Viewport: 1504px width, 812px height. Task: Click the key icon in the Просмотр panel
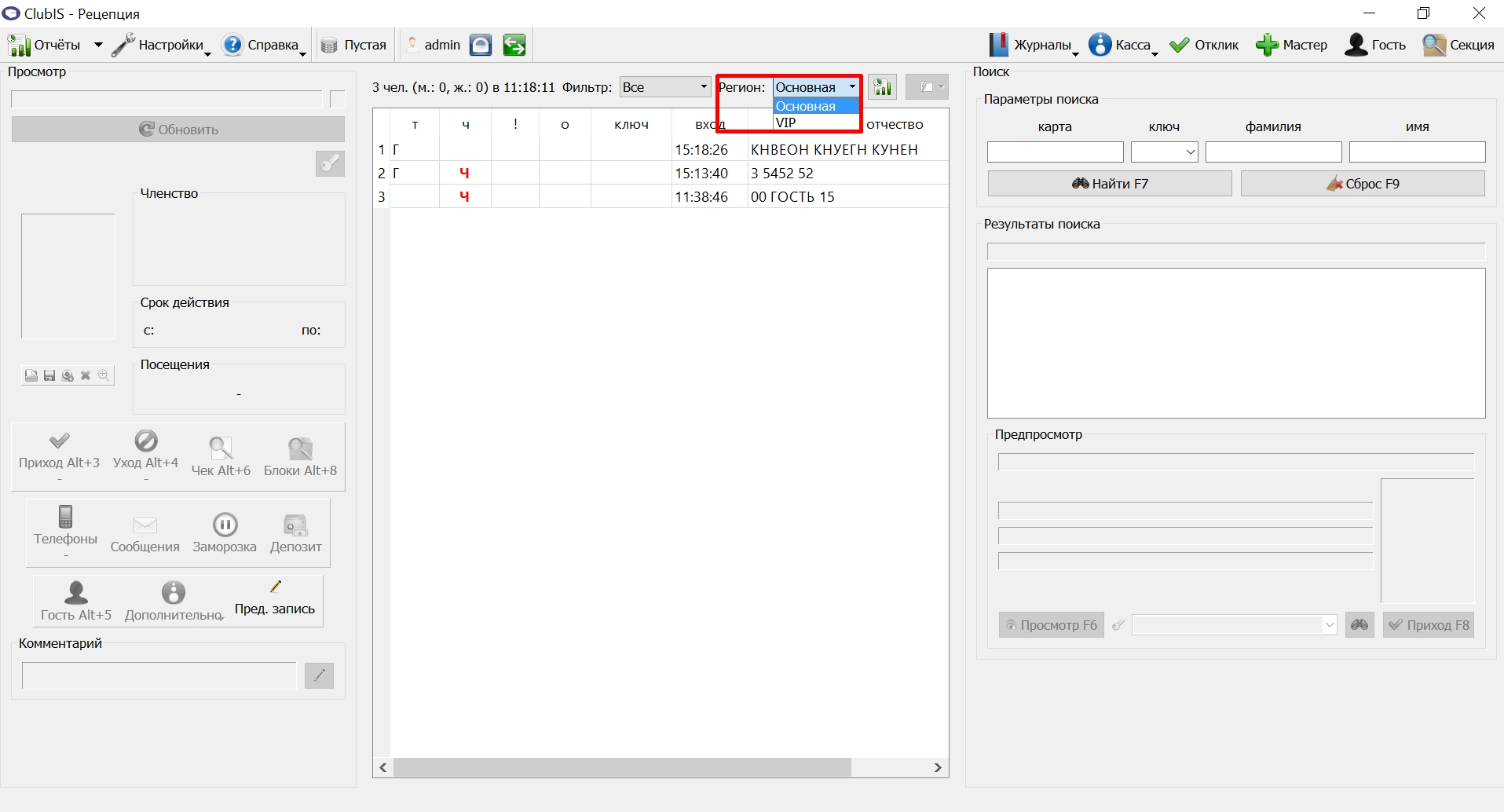pyautogui.click(x=330, y=163)
